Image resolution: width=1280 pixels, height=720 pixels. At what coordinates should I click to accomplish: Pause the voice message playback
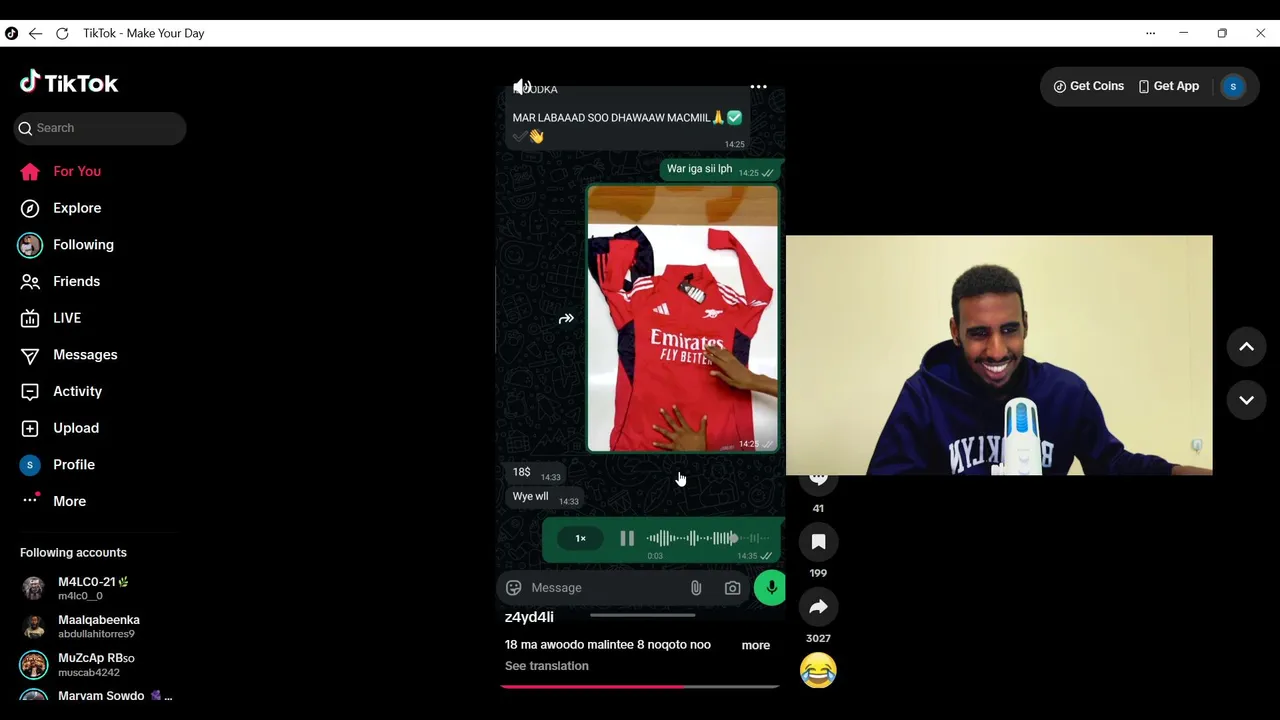coord(627,538)
